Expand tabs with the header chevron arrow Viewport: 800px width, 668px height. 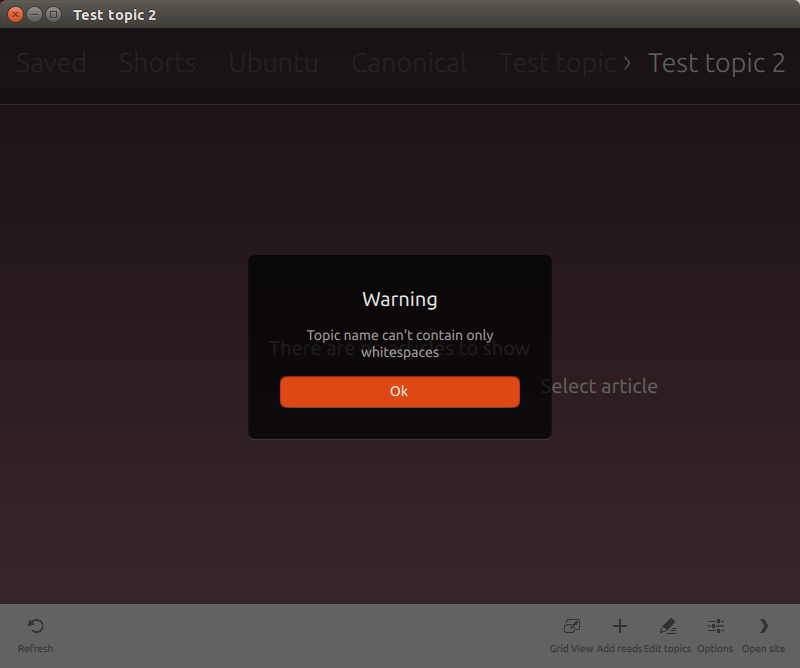click(627, 63)
